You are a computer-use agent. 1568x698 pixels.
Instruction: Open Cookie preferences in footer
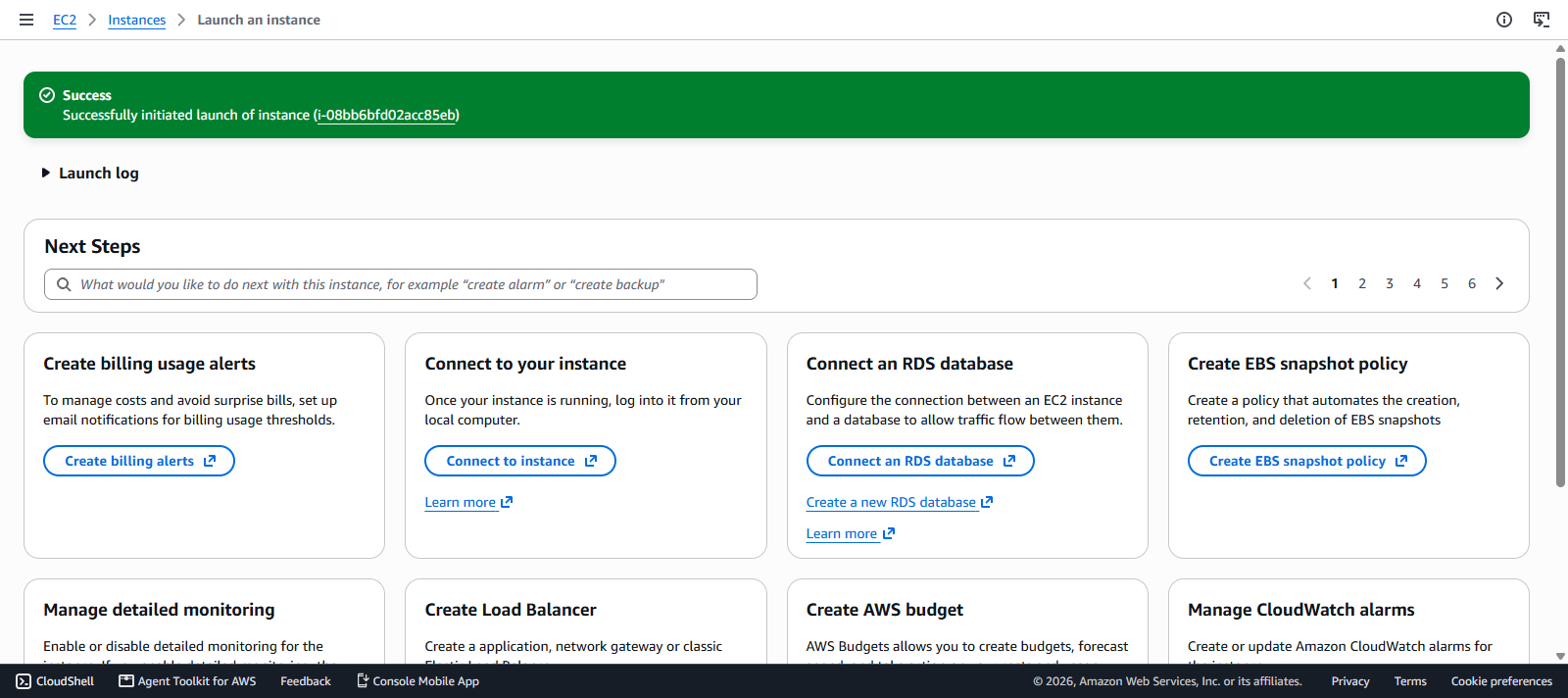pos(1501,681)
